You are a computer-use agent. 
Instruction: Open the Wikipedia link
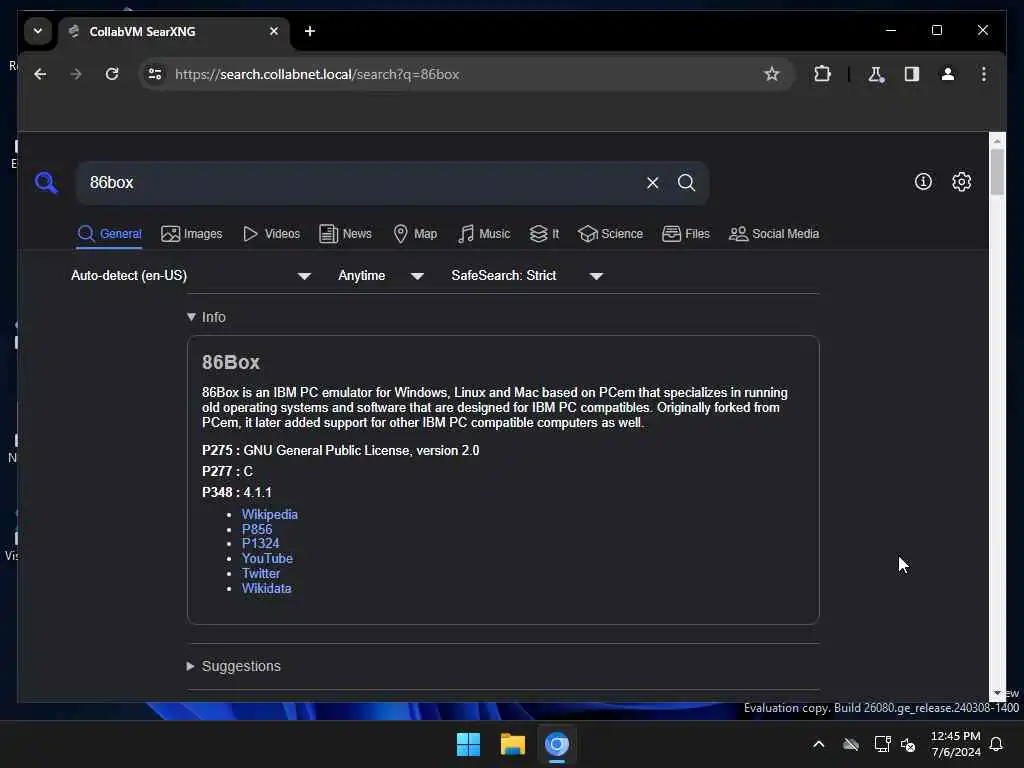[x=270, y=515]
